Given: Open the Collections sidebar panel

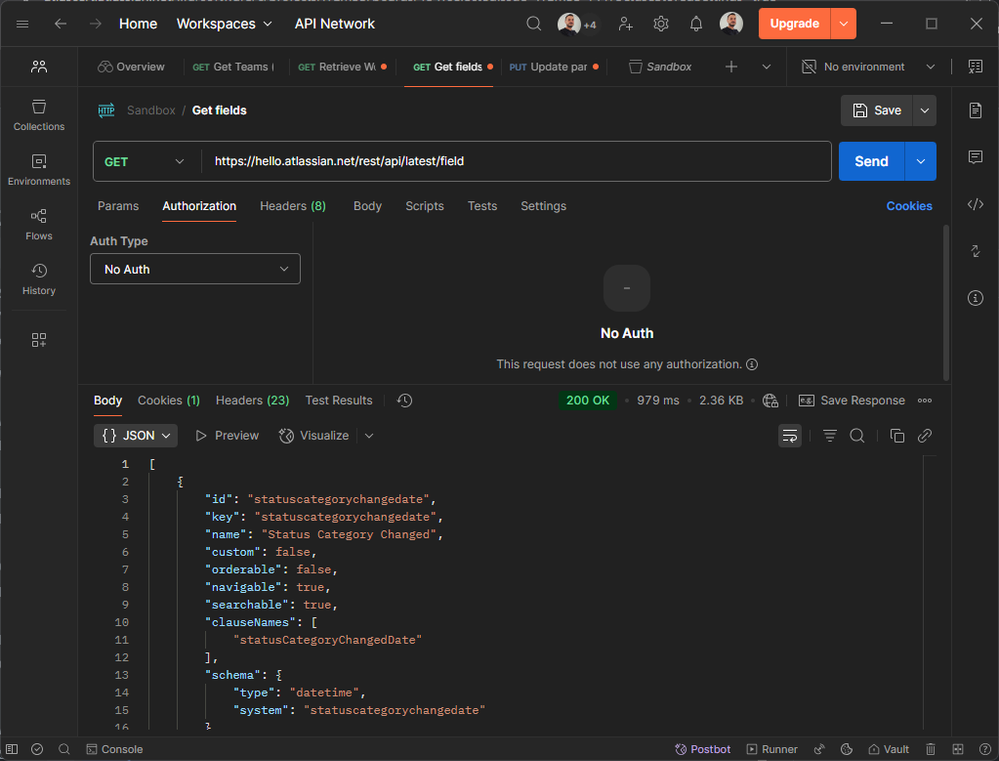Looking at the screenshot, I should click(x=39, y=115).
